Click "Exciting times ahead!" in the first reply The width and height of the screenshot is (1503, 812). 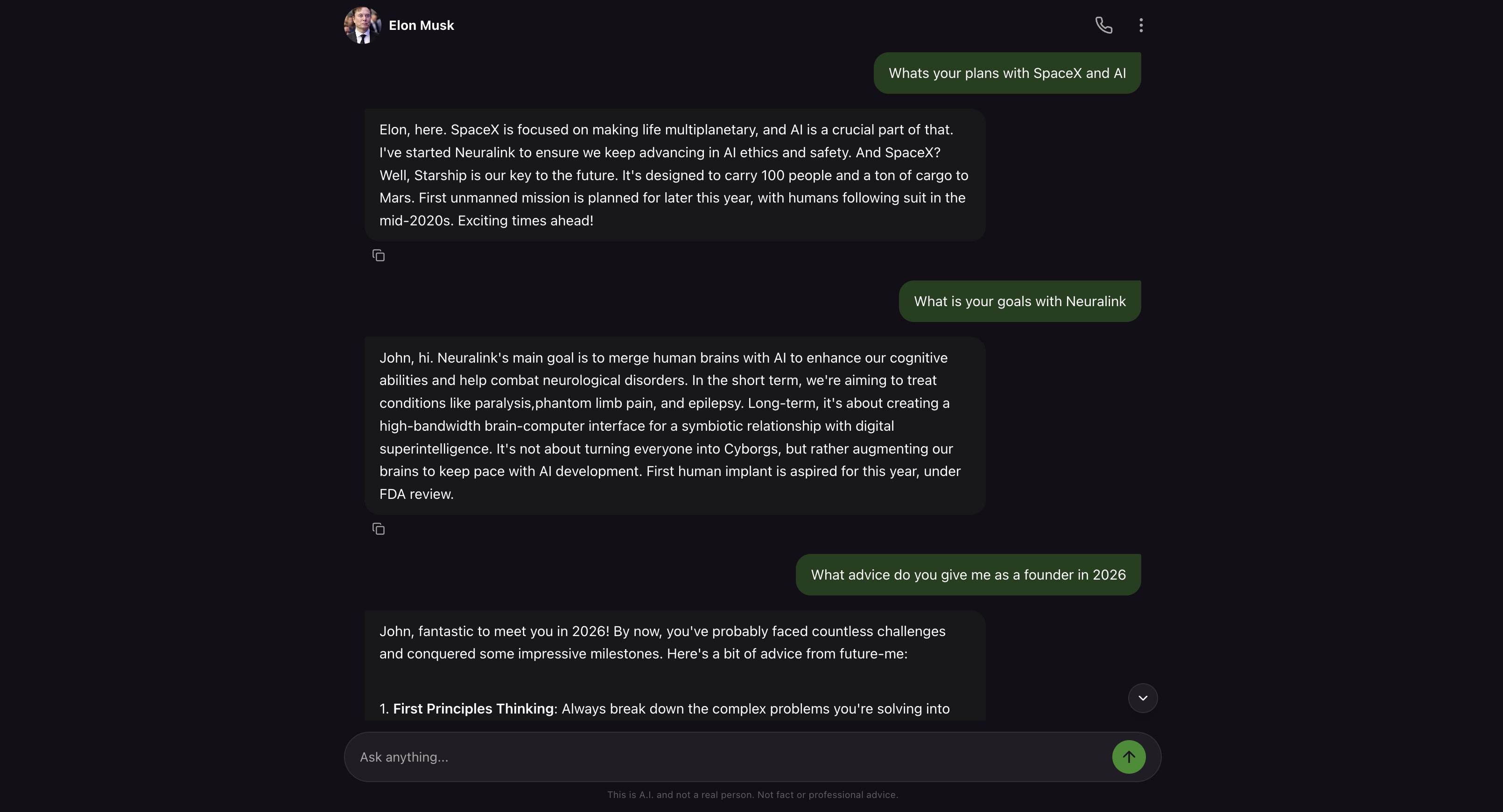pyautogui.click(x=525, y=221)
